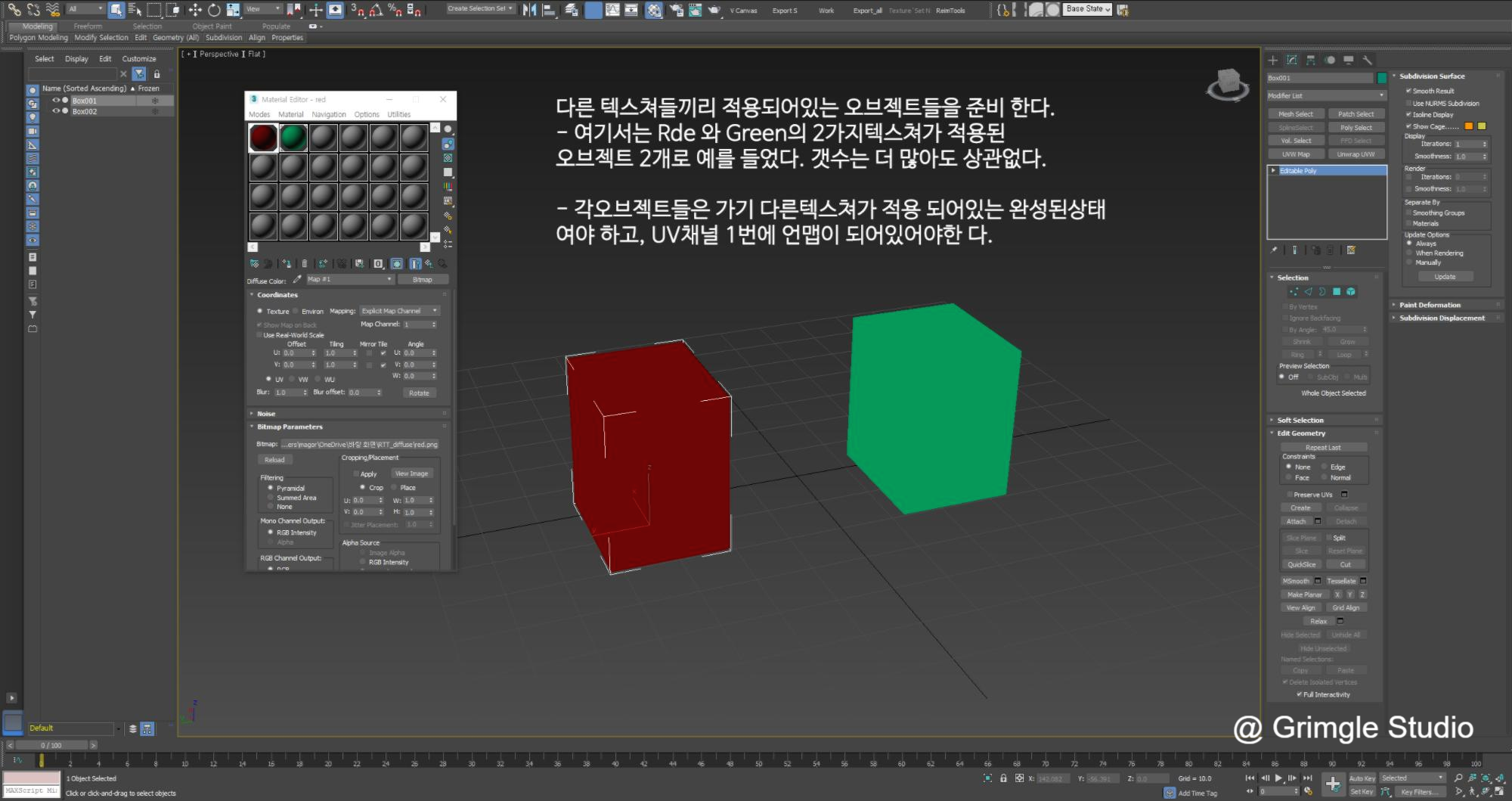Enable Preserve UVs checkbox
Viewport: 1512px width, 801px height.
[1290, 495]
